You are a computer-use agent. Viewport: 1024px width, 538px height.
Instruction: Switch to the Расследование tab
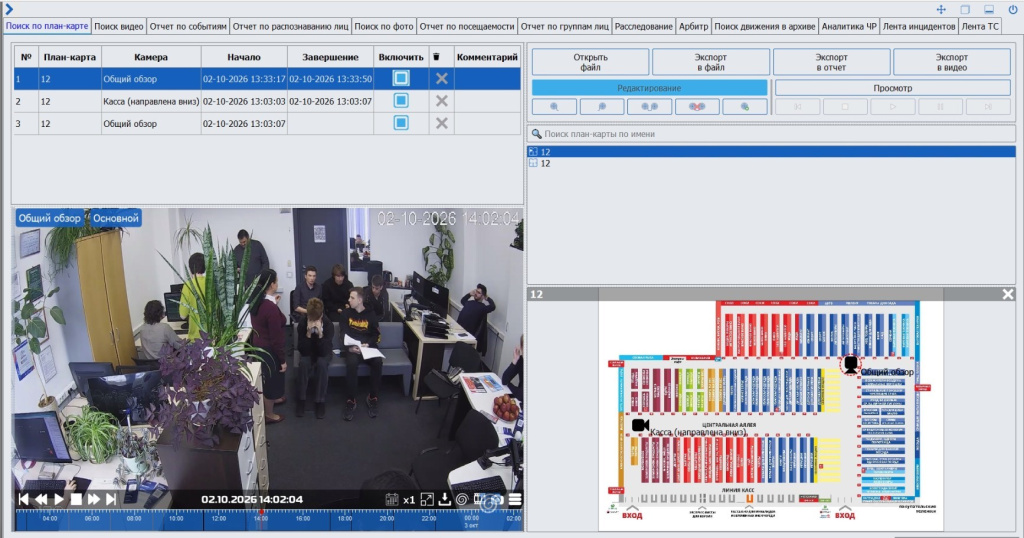[x=643, y=26]
